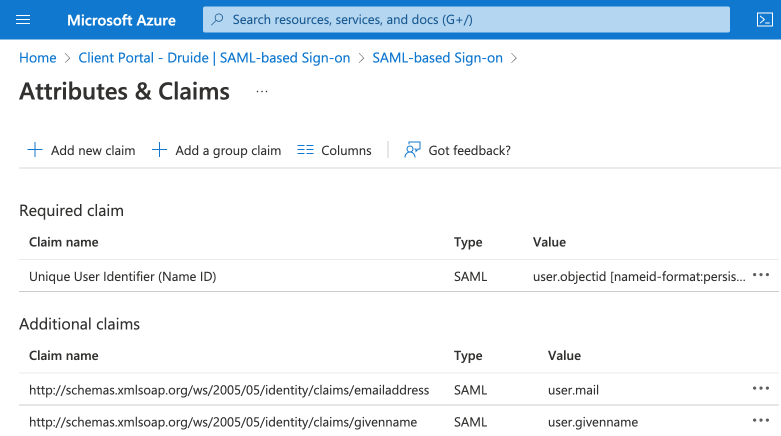Open the hamburger portal menu
Screen dimensions: 781x436
pyautogui.click(x=24, y=20)
